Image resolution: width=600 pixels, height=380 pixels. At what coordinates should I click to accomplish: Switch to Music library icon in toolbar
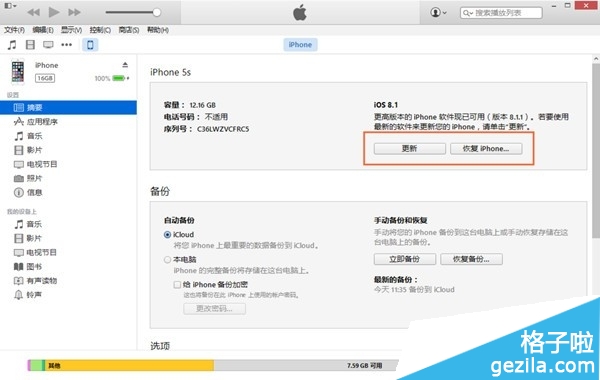click(12, 45)
